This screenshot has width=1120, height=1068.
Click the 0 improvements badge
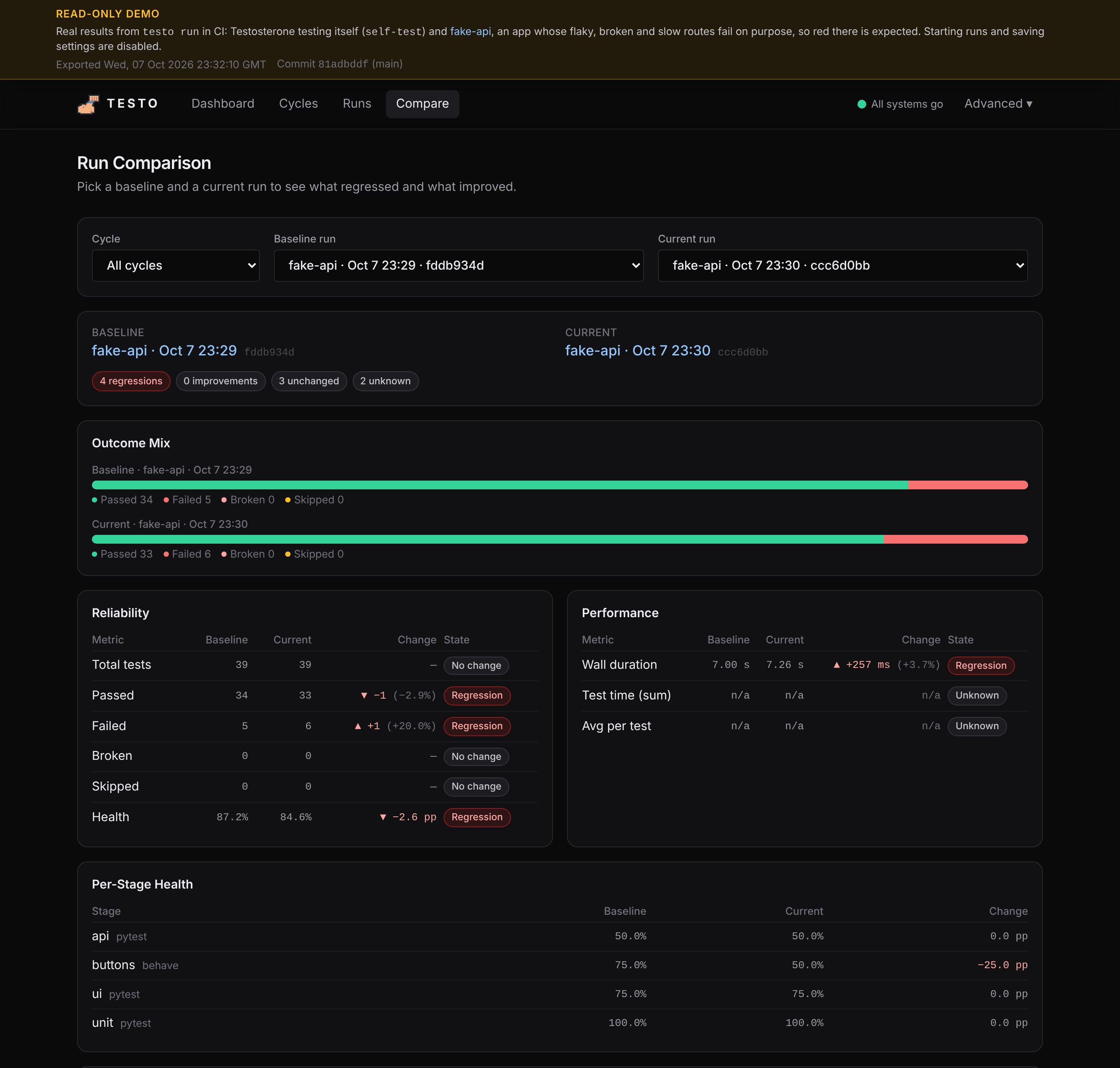point(220,381)
